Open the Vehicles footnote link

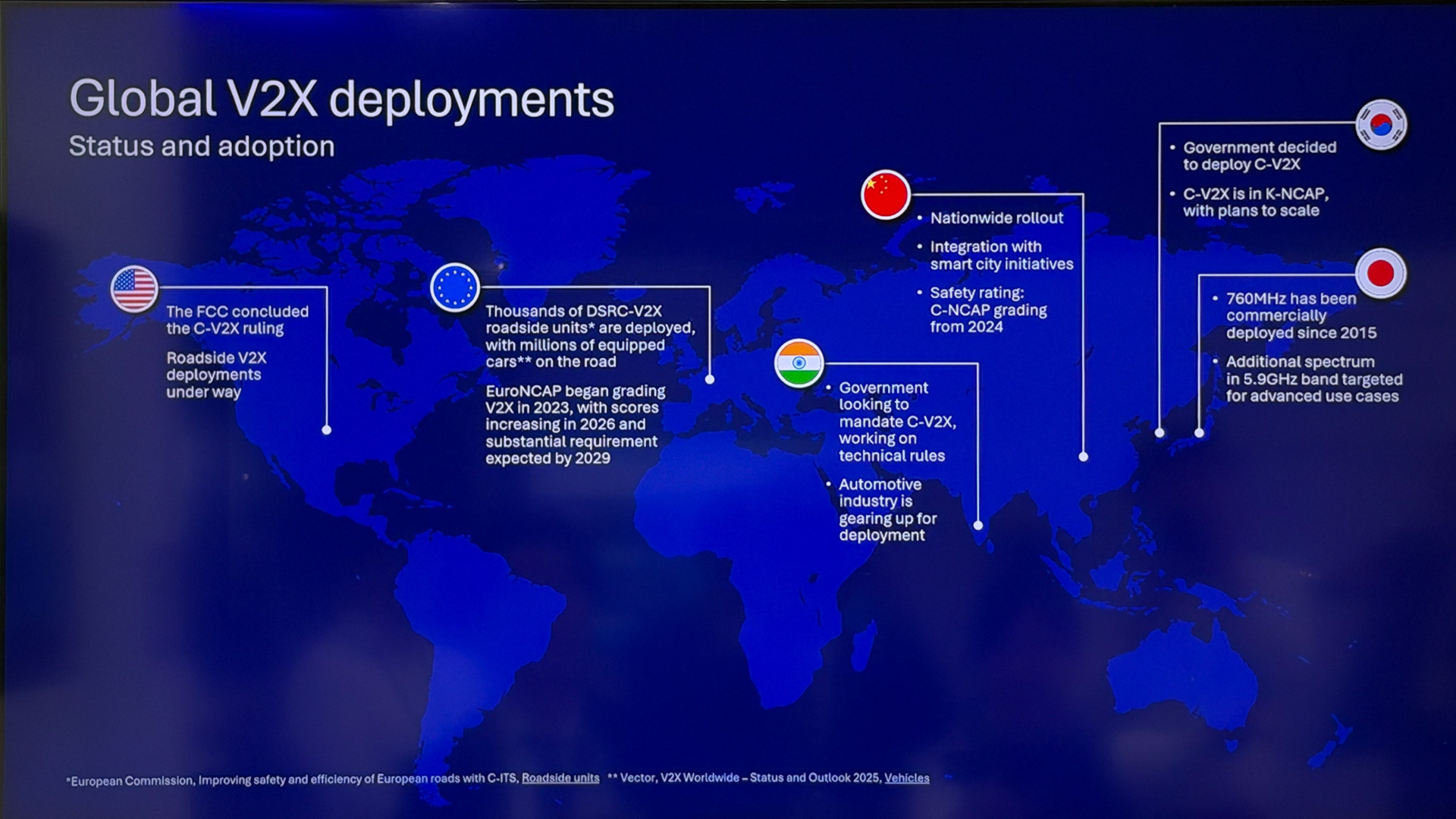point(907,778)
